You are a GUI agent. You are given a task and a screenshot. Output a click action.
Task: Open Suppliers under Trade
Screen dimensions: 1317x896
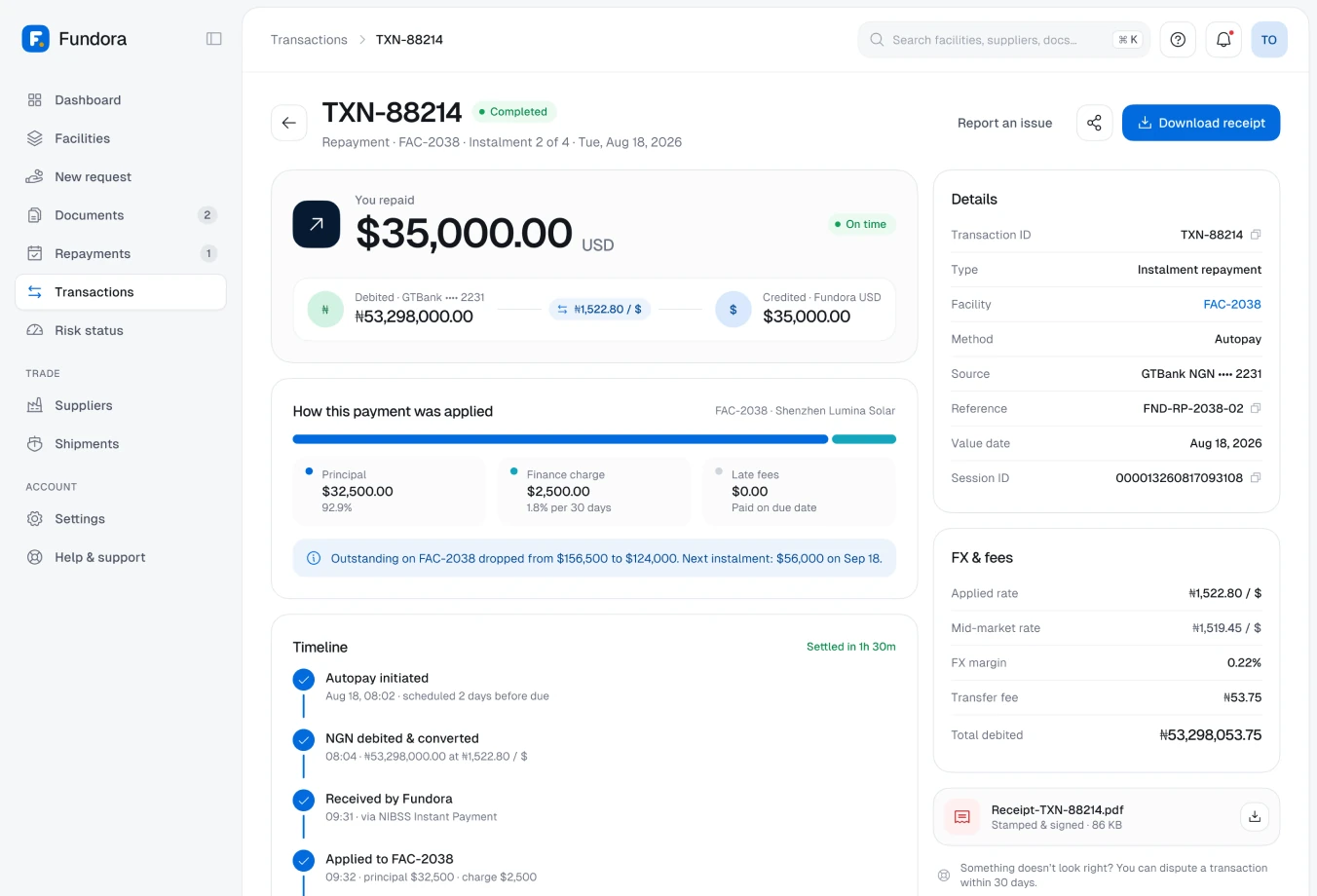point(121,405)
